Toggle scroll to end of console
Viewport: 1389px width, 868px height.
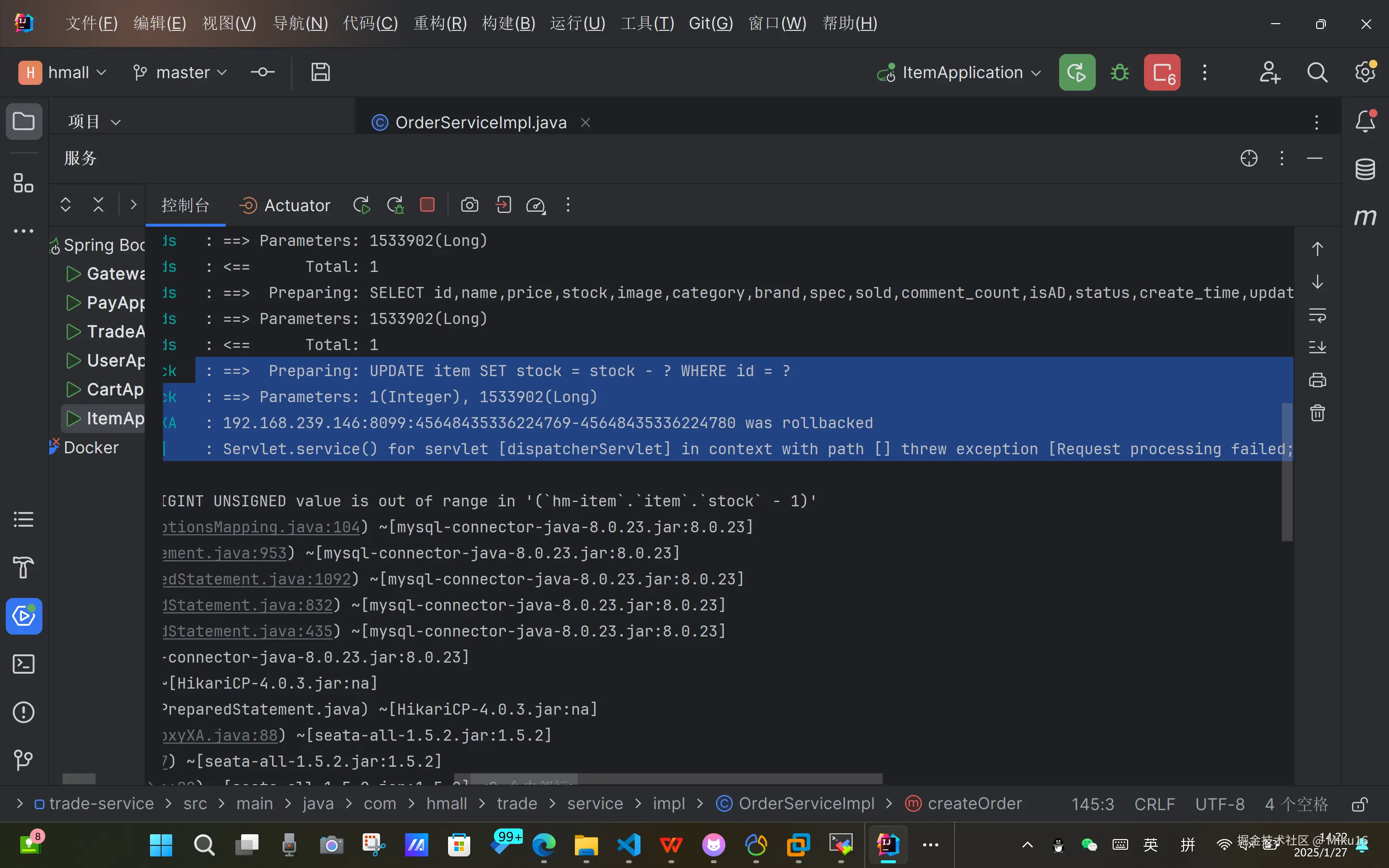coord(1317,347)
